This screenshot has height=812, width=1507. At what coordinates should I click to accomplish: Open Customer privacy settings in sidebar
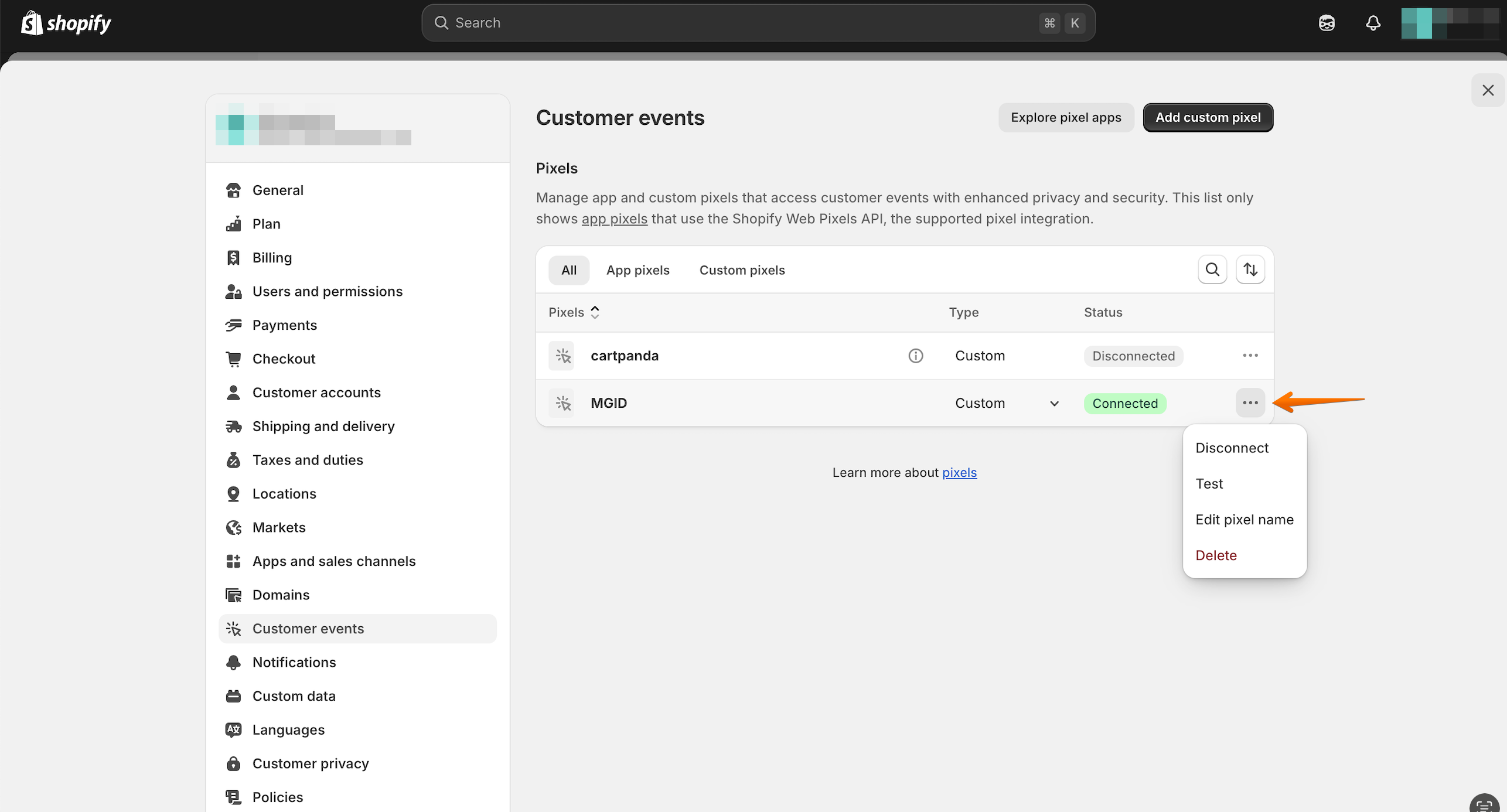pyautogui.click(x=311, y=763)
